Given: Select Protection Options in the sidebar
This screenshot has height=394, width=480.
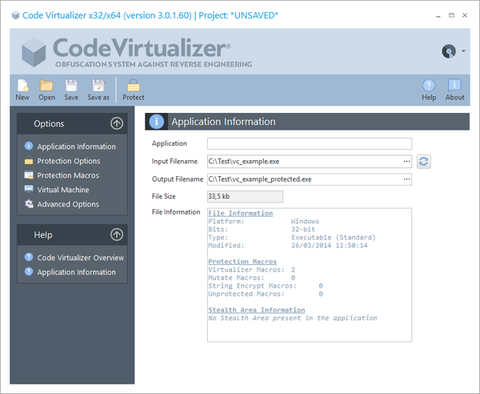Looking at the screenshot, I should click(x=69, y=161).
